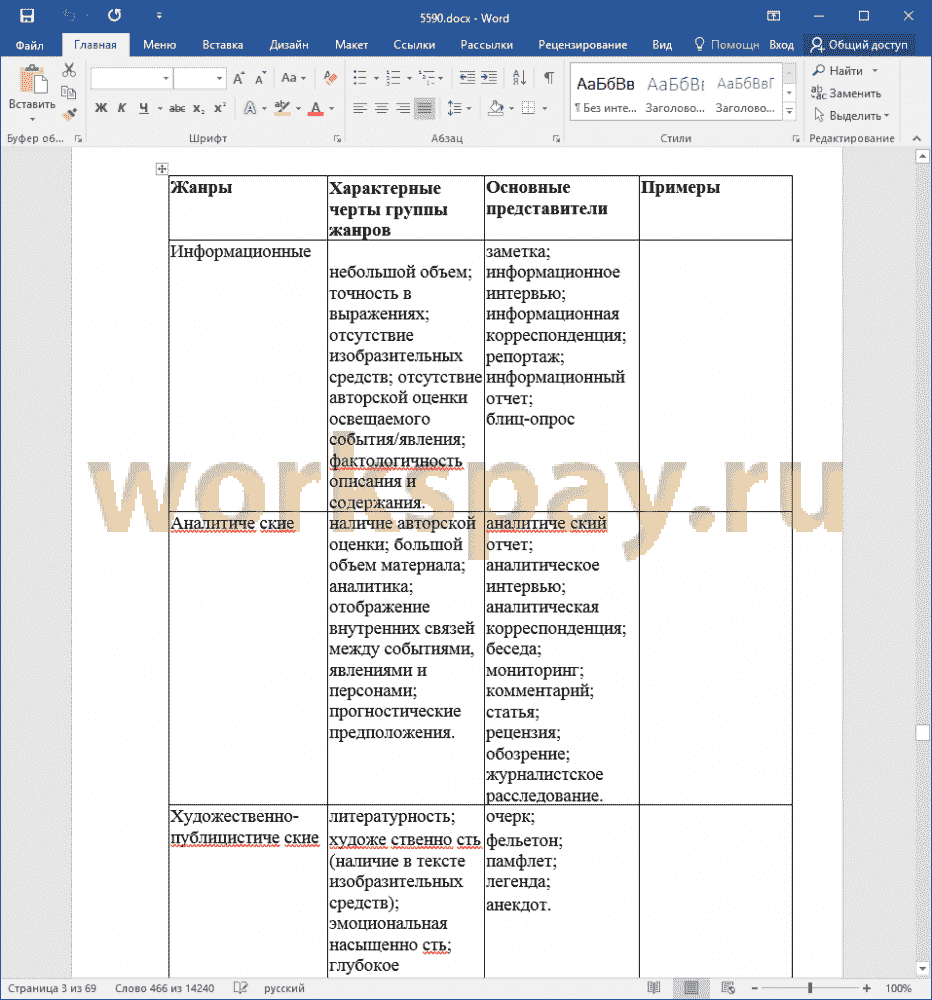Decrease font size with the smaller A icon
The height and width of the screenshot is (1000, 932).
(x=260, y=78)
